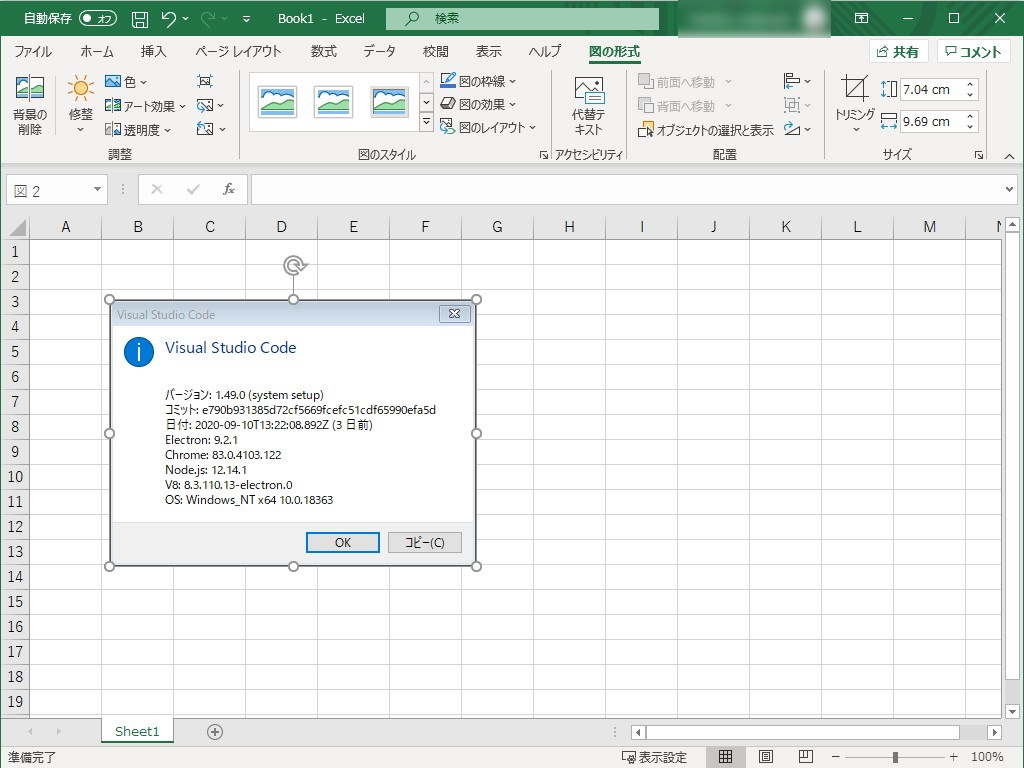Click the 図の効果 (Picture Effects) icon
Image resolution: width=1024 pixels, height=768 pixels.
click(x=479, y=103)
